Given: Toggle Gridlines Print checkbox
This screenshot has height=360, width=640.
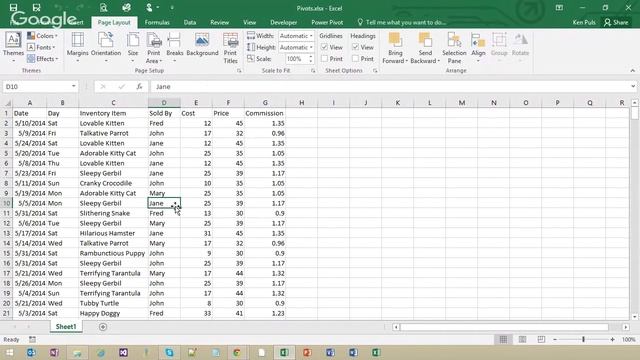Looking at the screenshot, I should (x=324, y=59).
